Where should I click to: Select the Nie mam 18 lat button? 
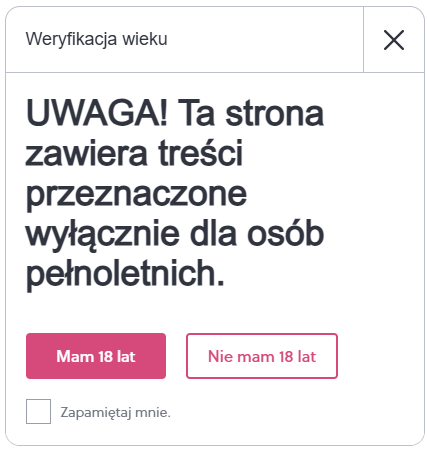(262, 356)
